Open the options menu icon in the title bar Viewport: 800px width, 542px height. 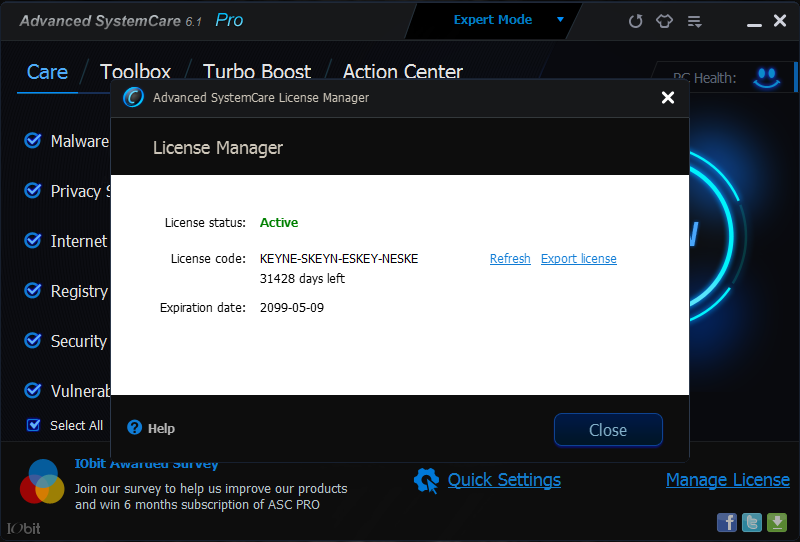(x=694, y=21)
